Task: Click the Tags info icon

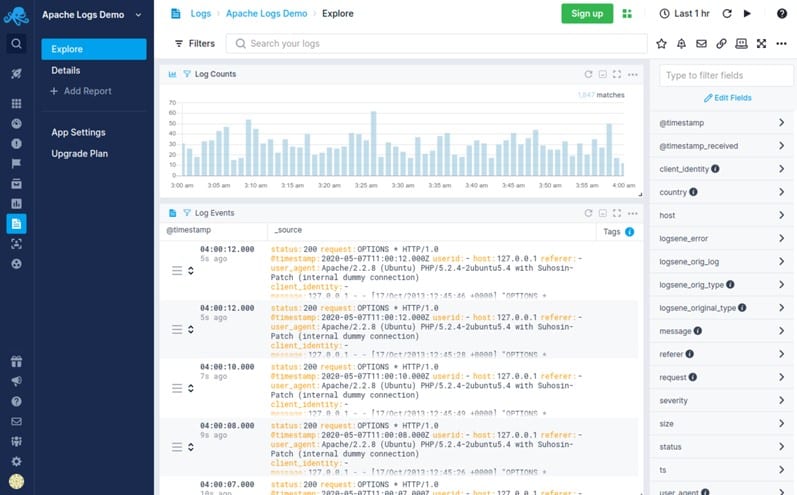Action: (x=630, y=232)
